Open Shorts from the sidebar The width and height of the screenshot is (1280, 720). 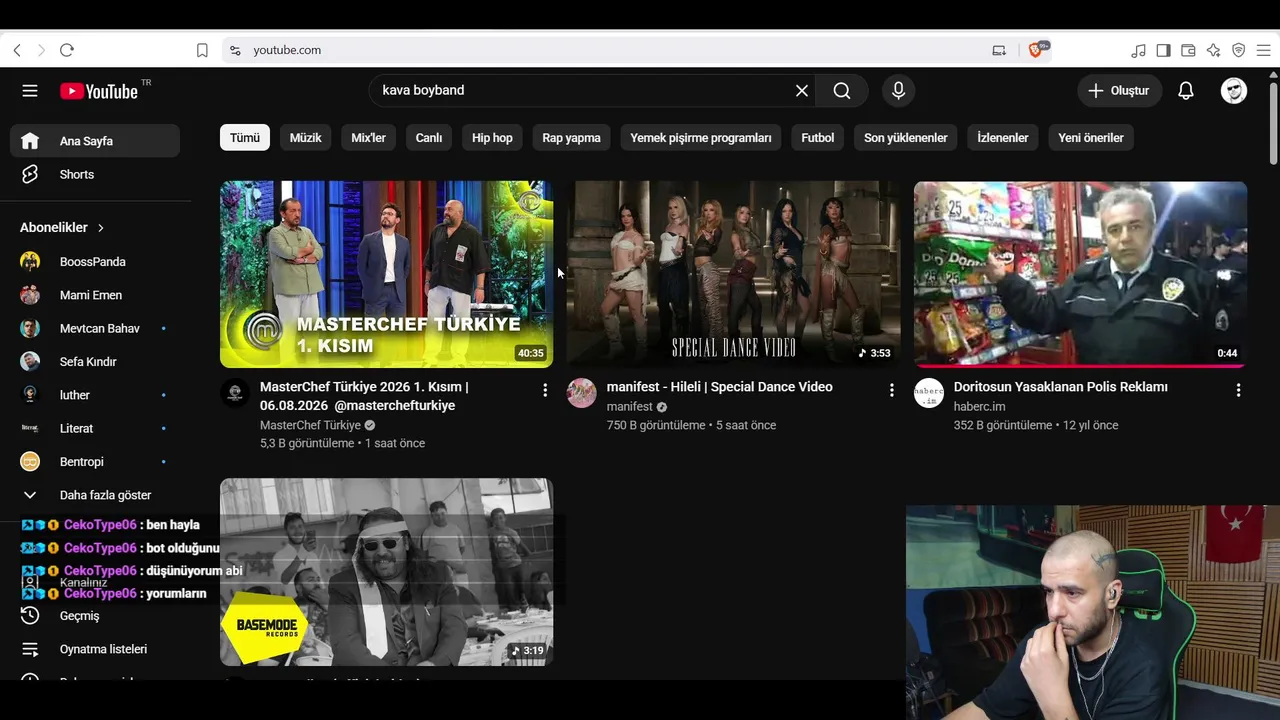tap(95, 175)
